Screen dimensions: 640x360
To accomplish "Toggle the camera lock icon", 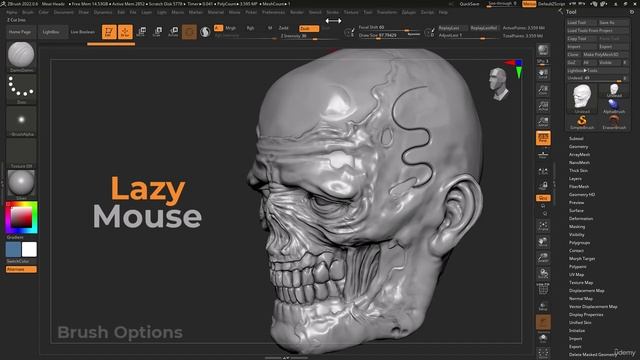I will tap(543, 186).
